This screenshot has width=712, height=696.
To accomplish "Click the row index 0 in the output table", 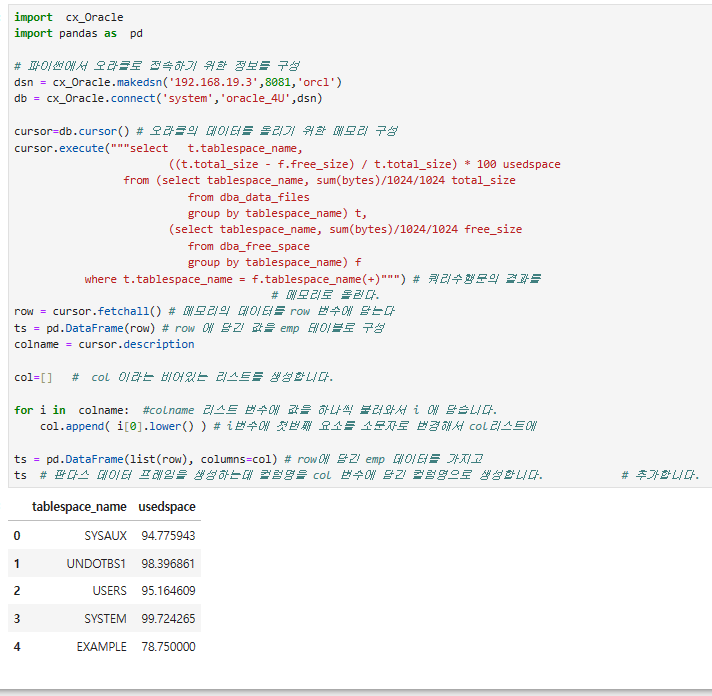I will tap(17, 536).
